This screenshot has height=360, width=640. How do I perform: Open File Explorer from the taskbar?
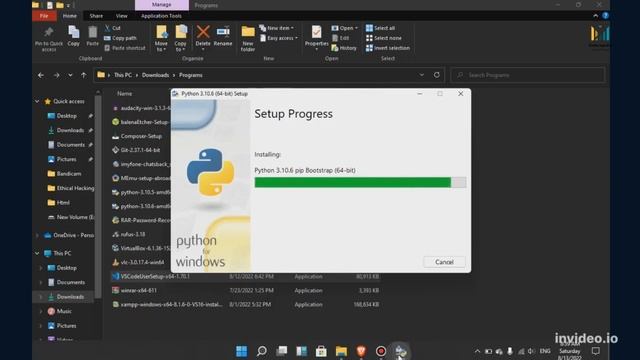tap(341, 351)
